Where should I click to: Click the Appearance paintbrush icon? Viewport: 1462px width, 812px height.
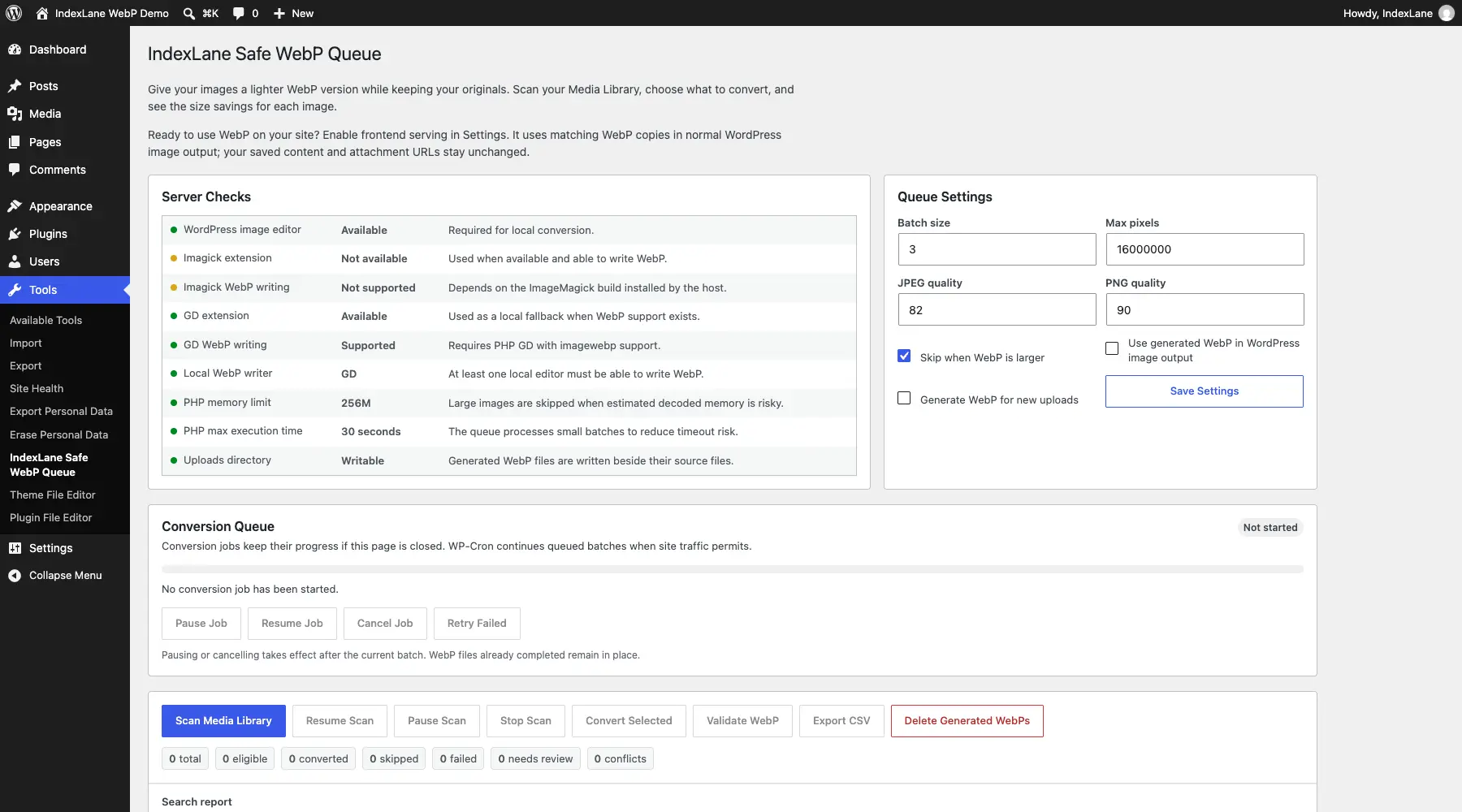tap(15, 206)
